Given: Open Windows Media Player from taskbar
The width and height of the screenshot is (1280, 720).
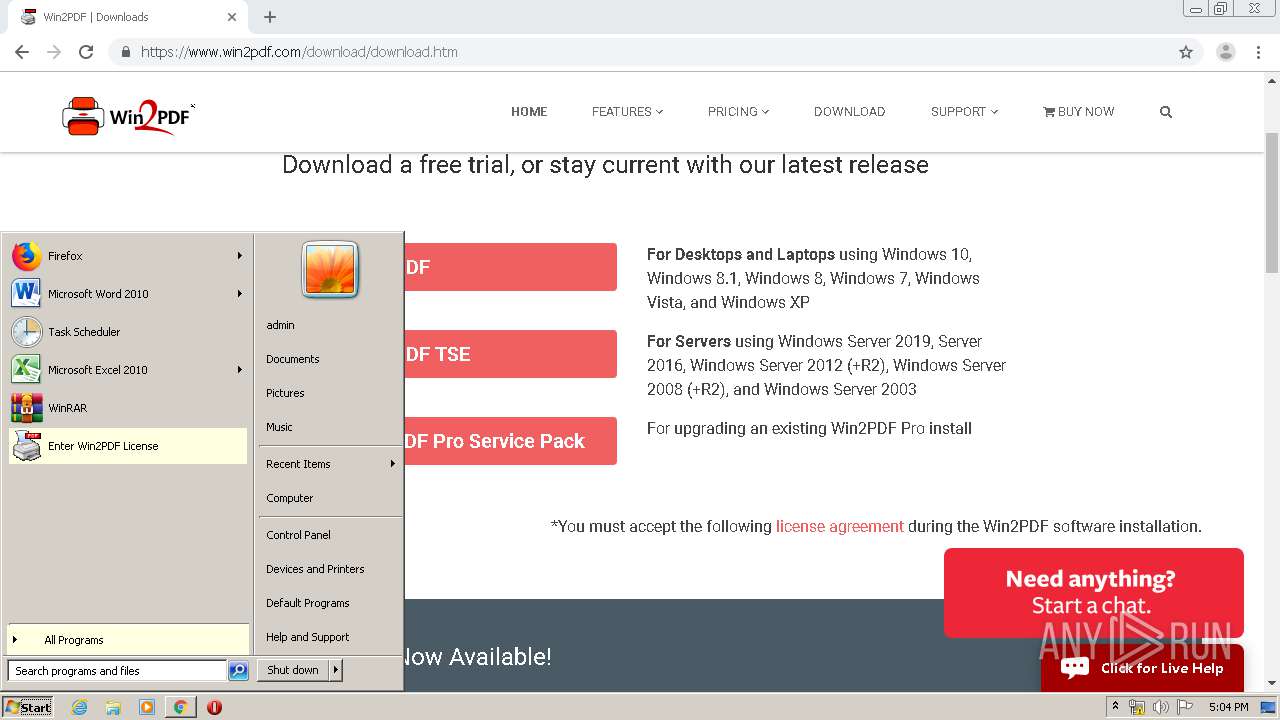Looking at the screenshot, I should pyautogui.click(x=147, y=707).
